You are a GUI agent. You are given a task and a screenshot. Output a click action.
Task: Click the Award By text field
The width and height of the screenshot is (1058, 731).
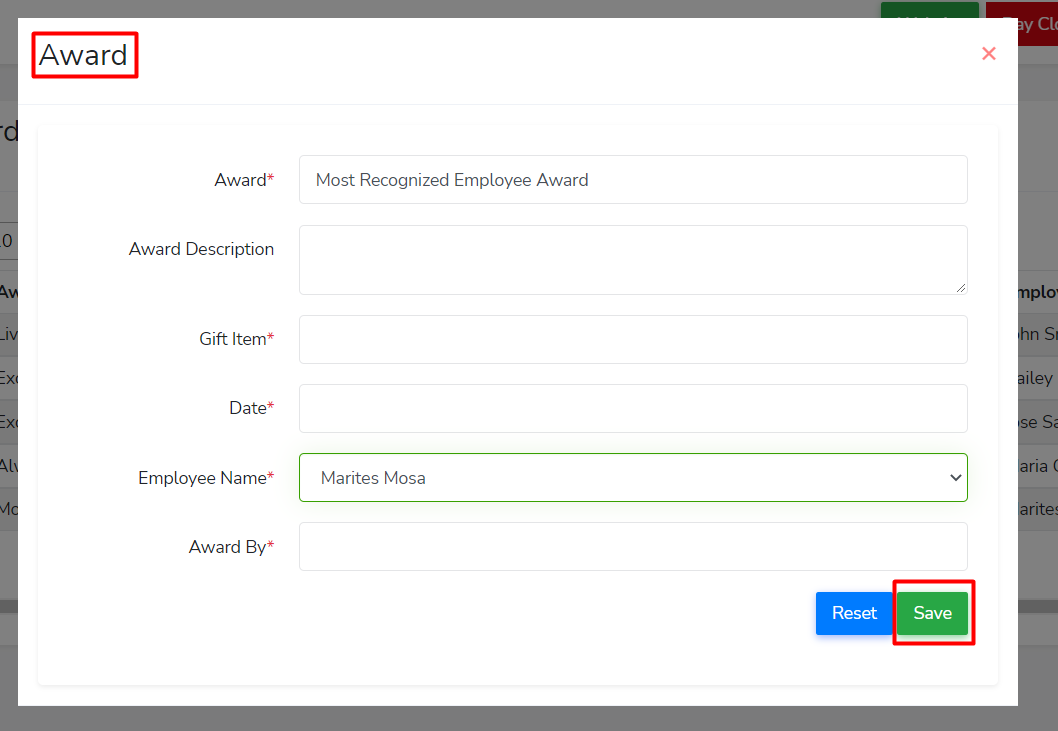632,547
